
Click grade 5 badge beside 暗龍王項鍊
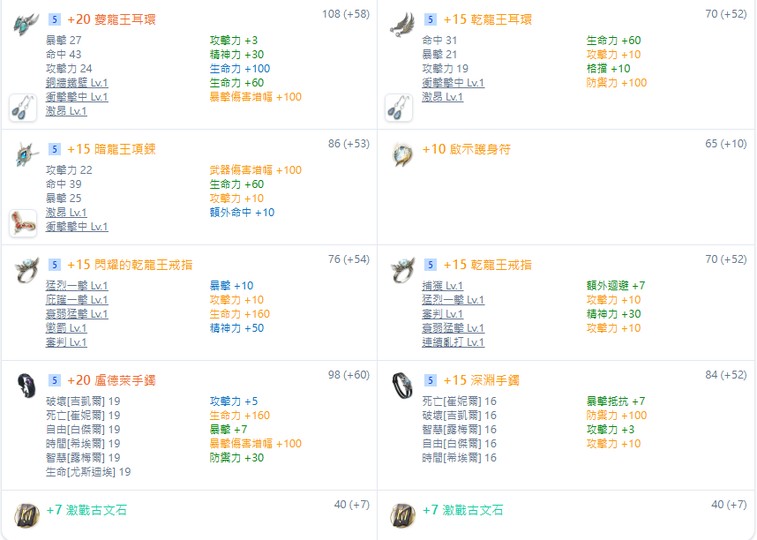click(54, 149)
